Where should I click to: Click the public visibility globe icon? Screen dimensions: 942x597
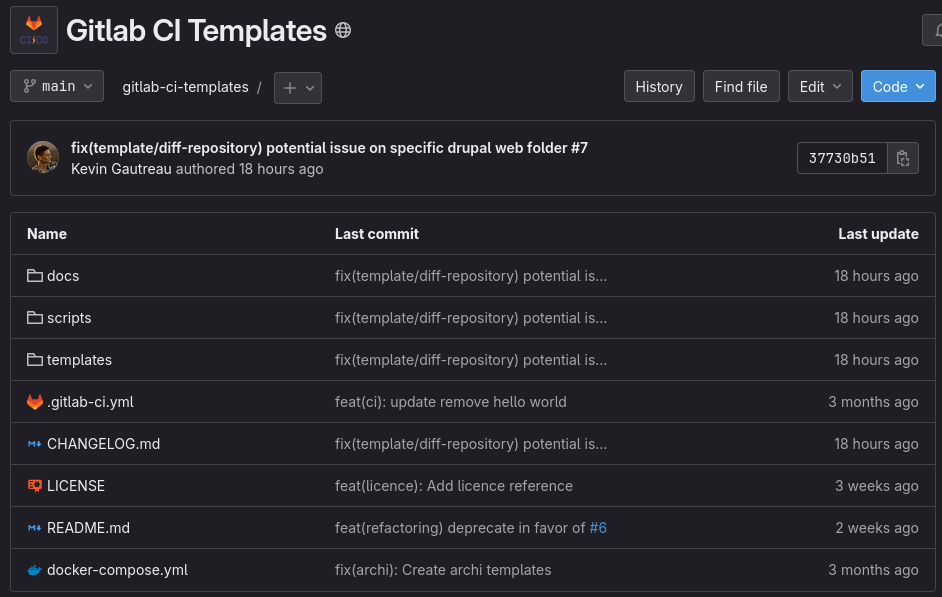pyautogui.click(x=343, y=30)
